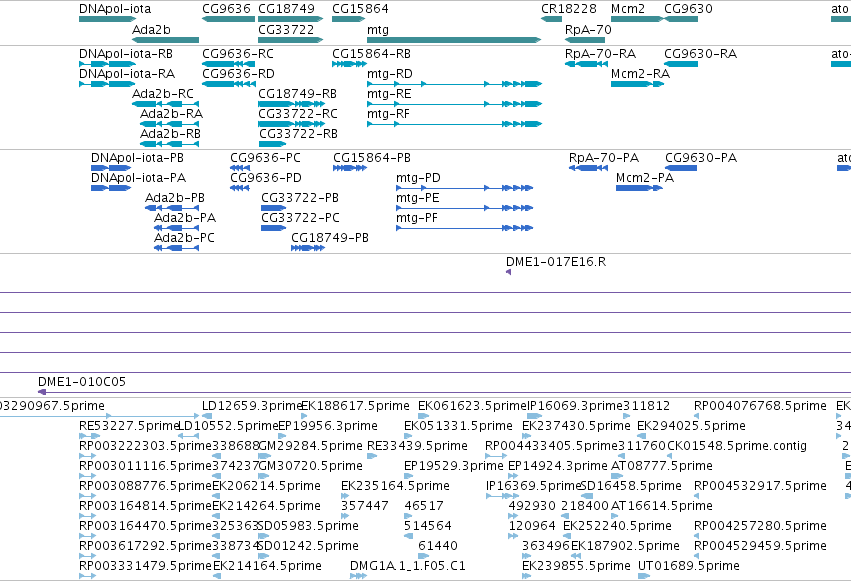This screenshot has height=581, width=851.
Task: Select the mtg gene bar
Action: click(x=454, y=40)
